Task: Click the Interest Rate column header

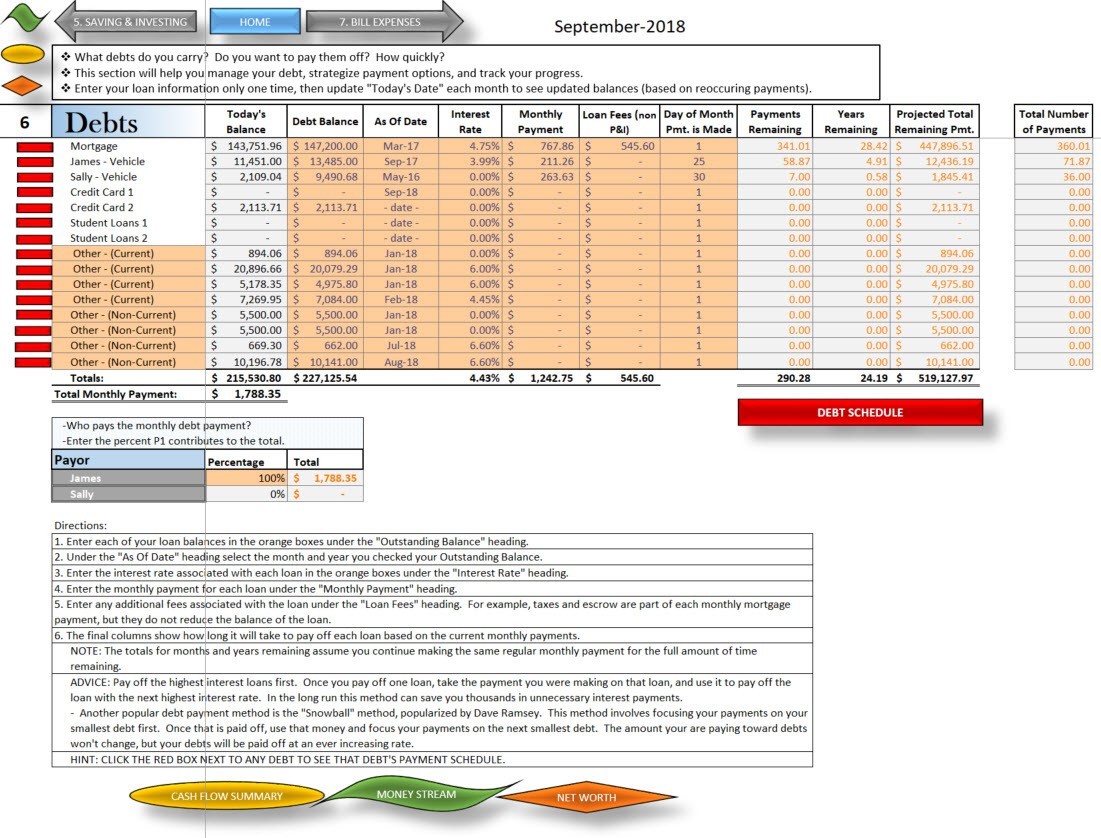Action: 470,122
